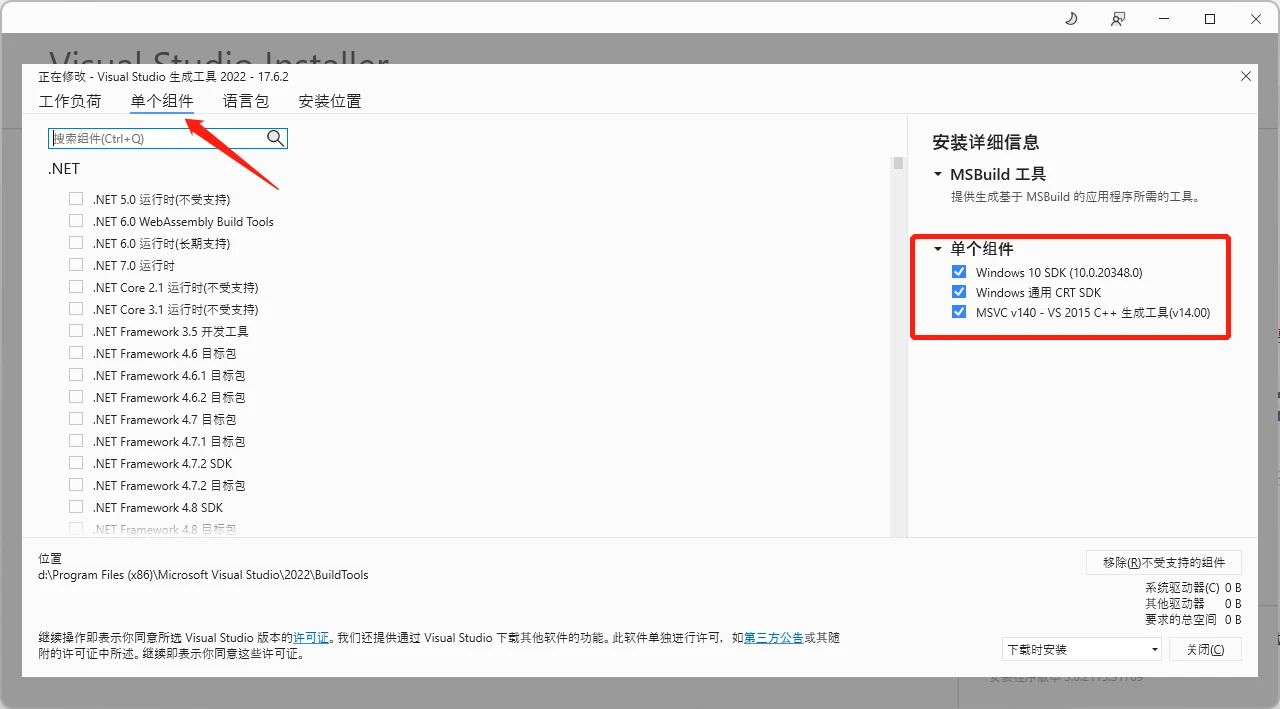The width and height of the screenshot is (1280, 709).
Task: Toggle the night mode moon icon
Action: pos(1071,19)
